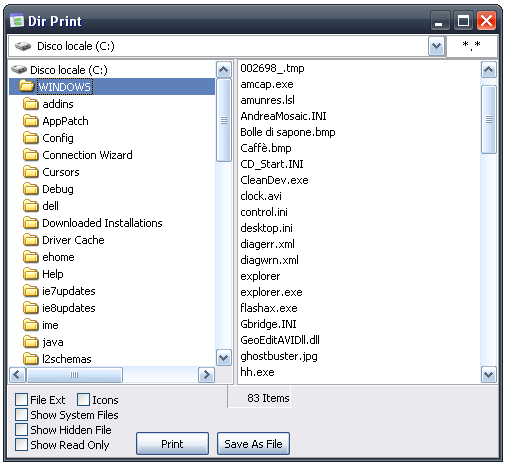
Task: Click the AppPatch folder icon
Action: coord(31,121)
